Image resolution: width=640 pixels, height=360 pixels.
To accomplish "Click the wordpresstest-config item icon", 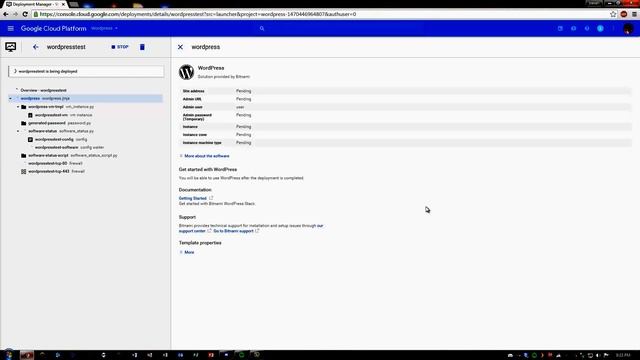I will tap(30, 140).
